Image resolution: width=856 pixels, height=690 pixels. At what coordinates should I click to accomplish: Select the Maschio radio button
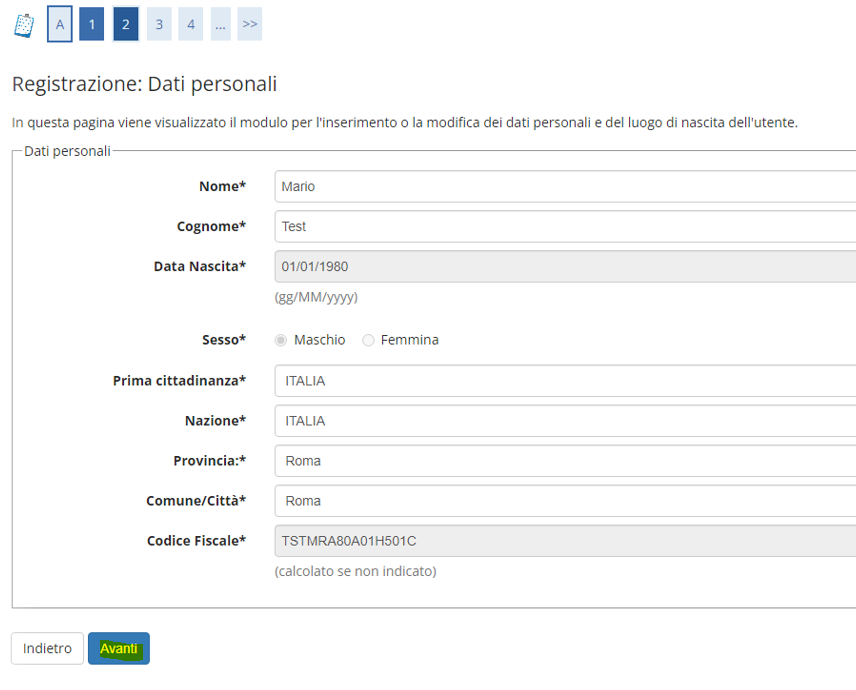[x=281, y=340]
